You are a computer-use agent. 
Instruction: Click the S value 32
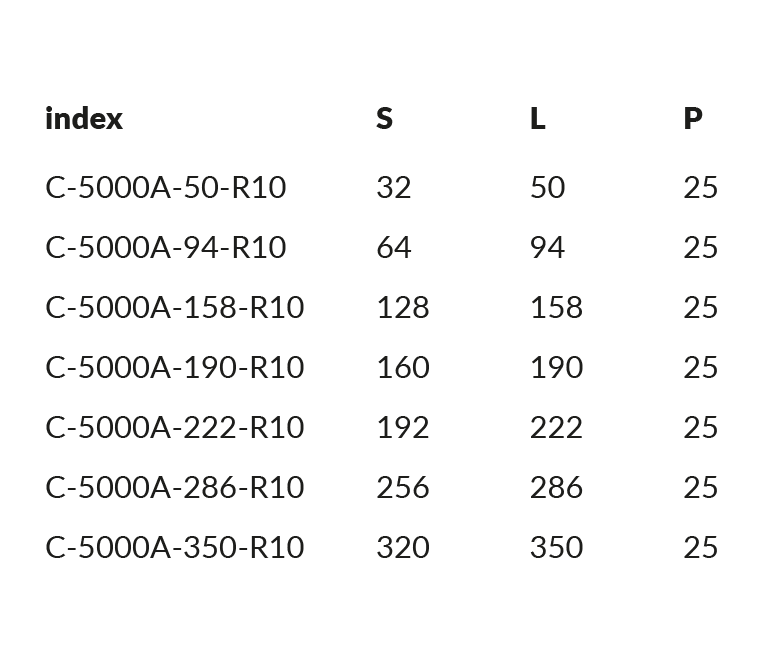[394, 188]
